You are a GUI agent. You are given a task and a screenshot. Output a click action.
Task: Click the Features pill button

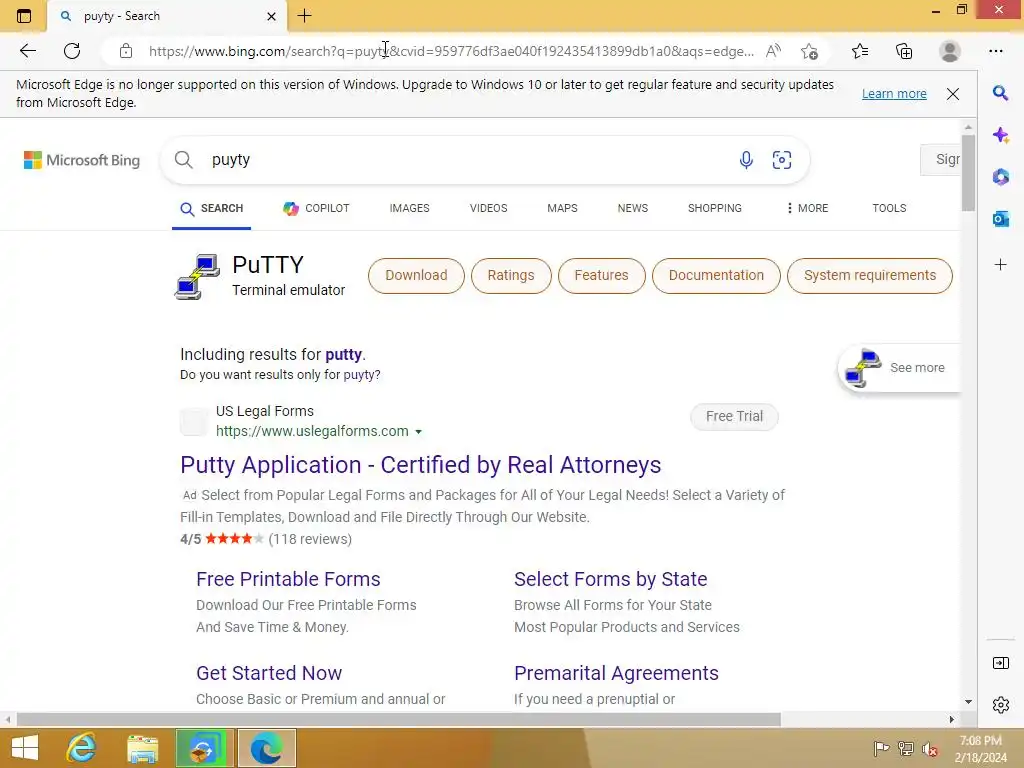point(601,276)
